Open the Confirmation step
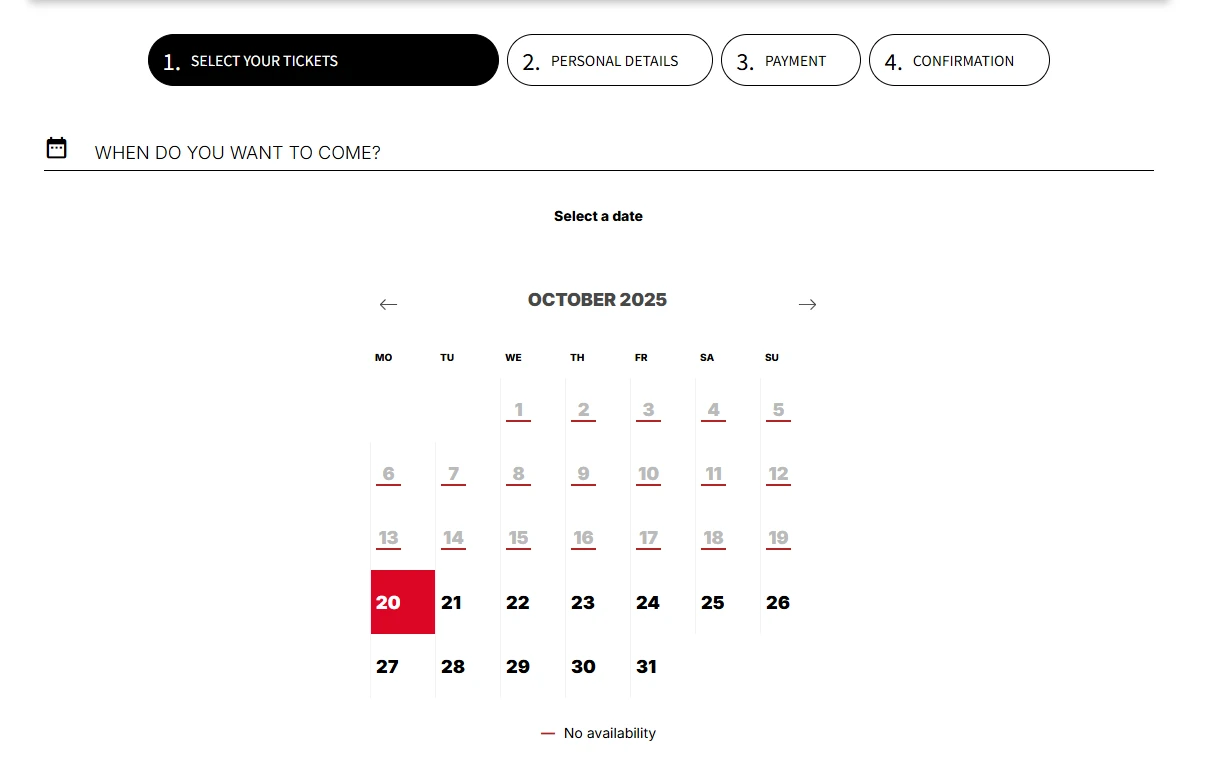 958,61
